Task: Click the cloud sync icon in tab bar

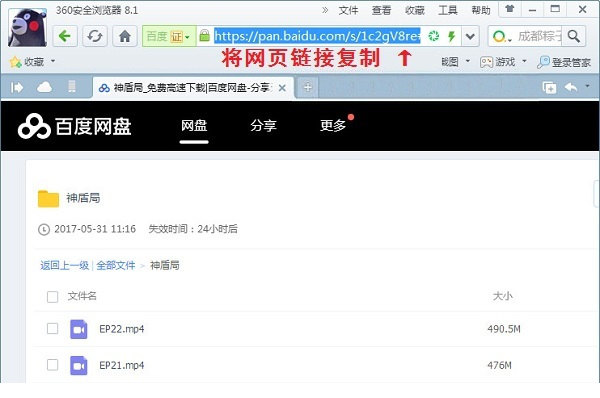Action: pos(44,88)
